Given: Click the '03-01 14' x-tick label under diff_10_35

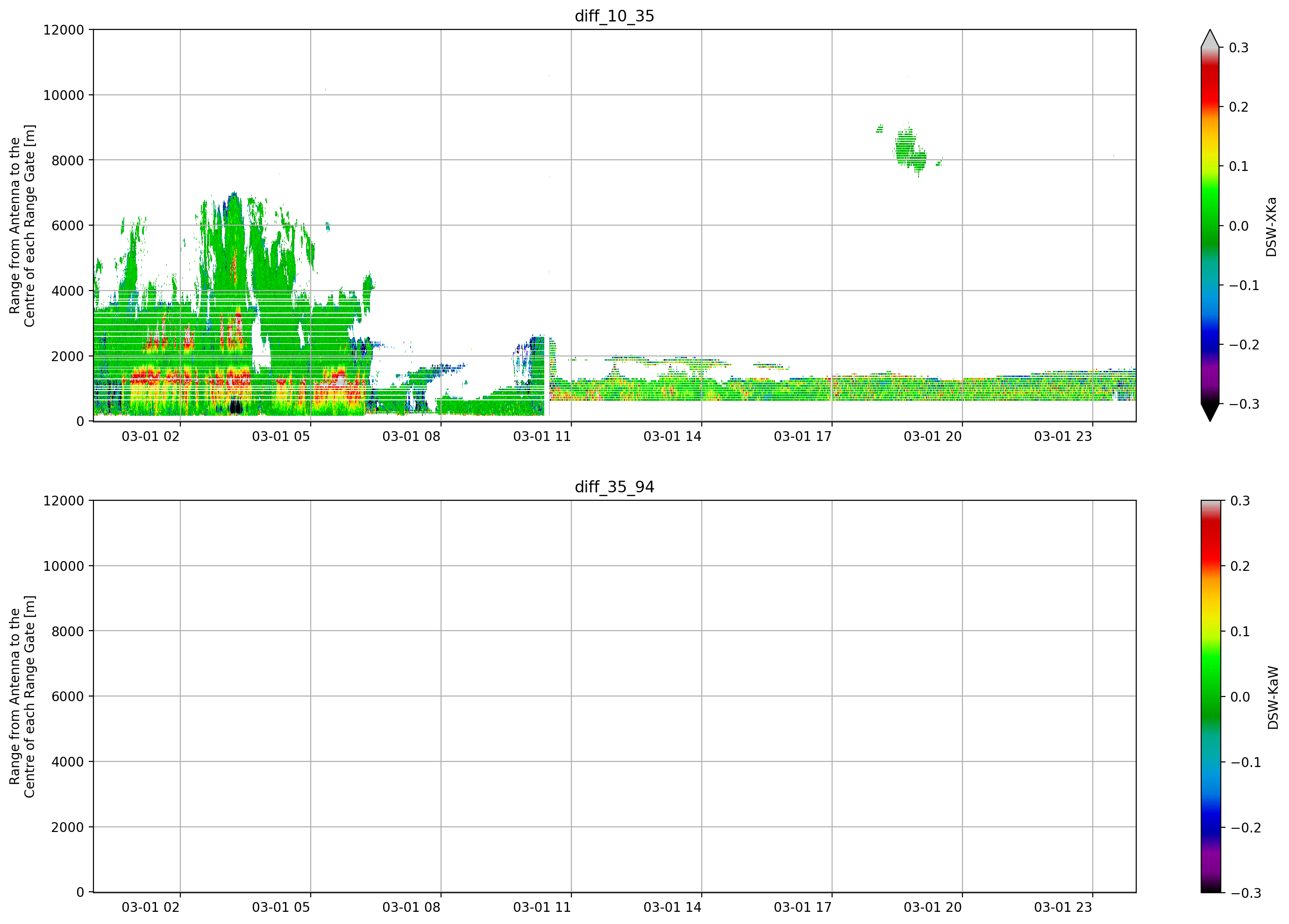Looking at the screenshot, I should point(672,436).
